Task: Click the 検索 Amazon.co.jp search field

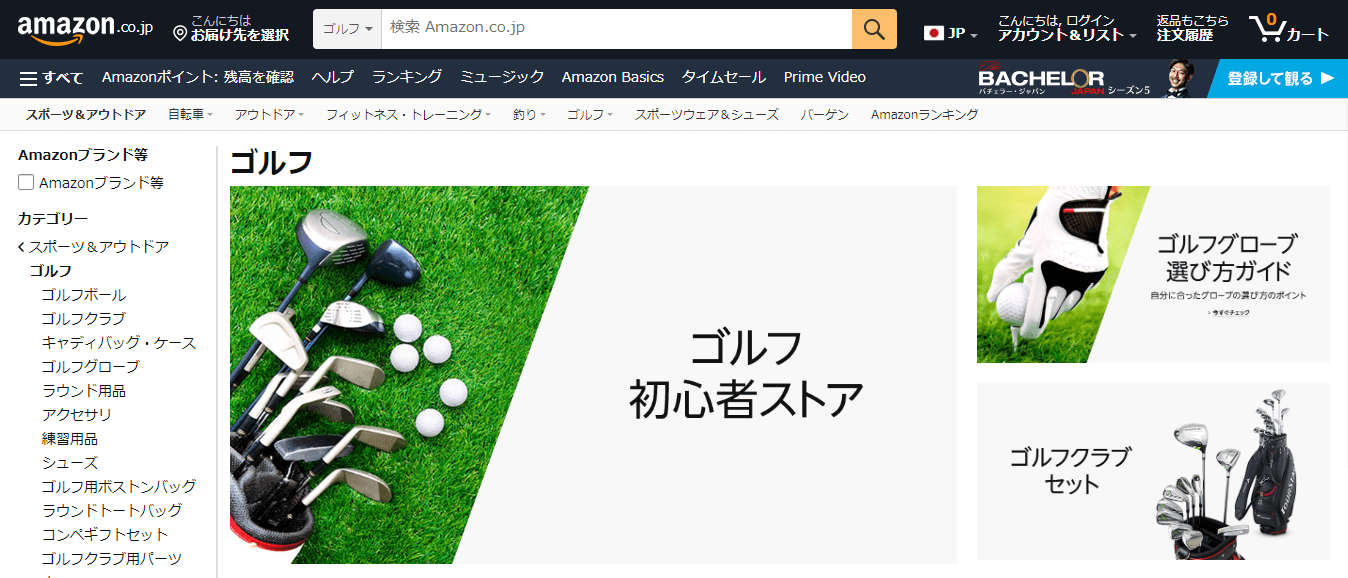Action: pos(617,29)
